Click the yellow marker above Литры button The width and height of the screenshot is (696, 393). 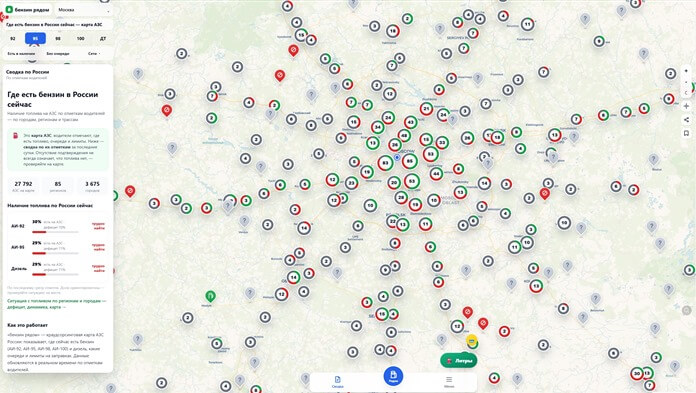point(471,341)
